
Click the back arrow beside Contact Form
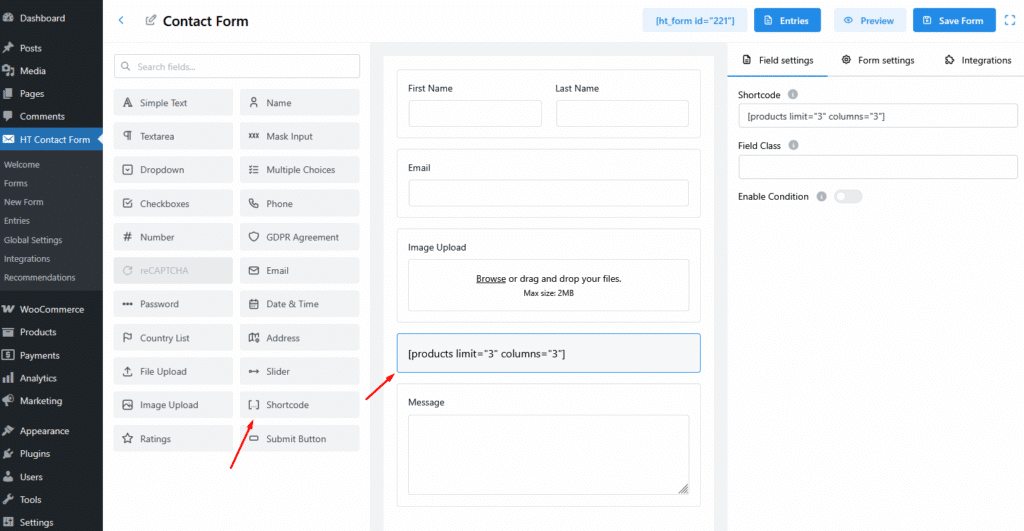[x=121, y=20]
